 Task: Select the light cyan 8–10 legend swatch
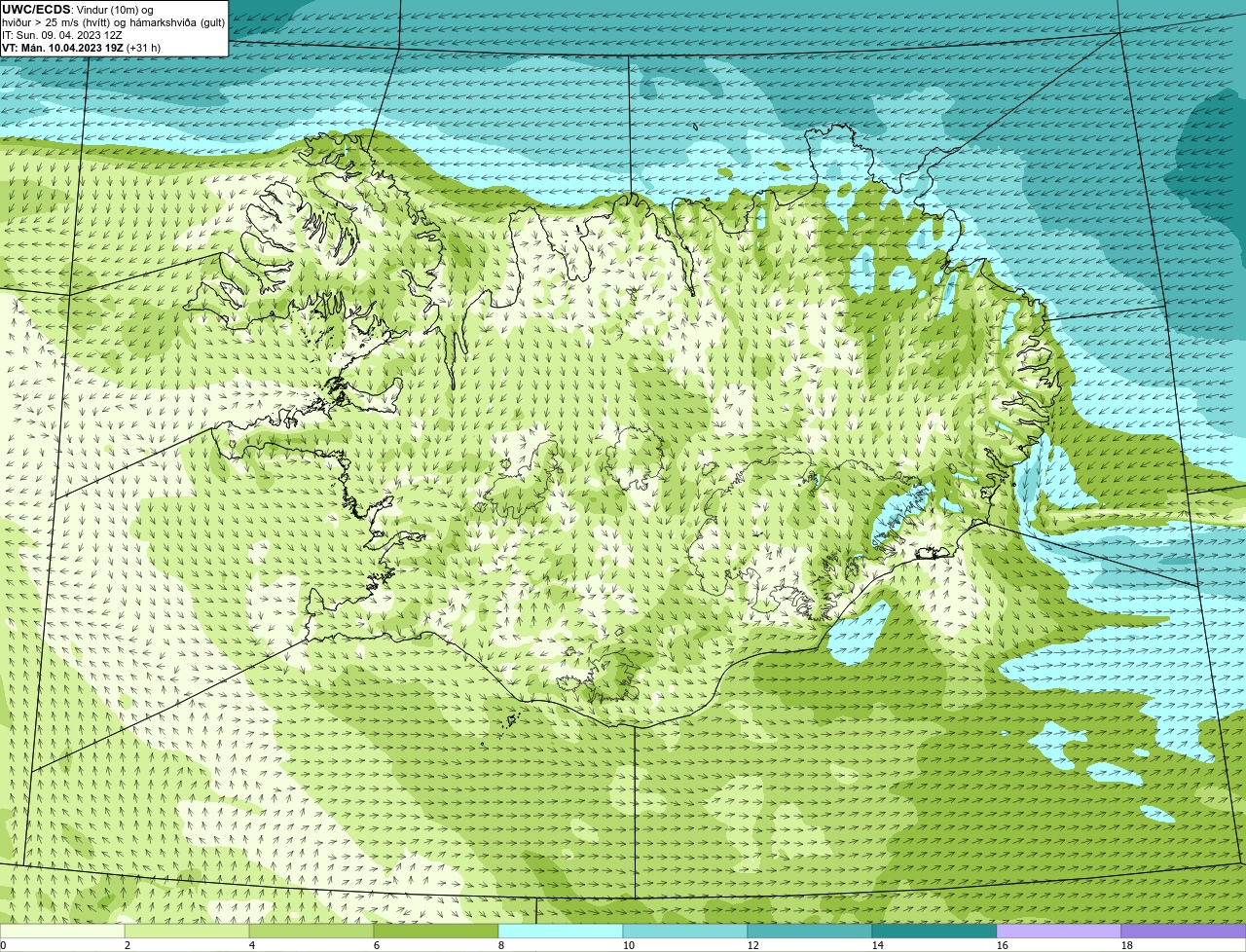[x=561, y=932]
